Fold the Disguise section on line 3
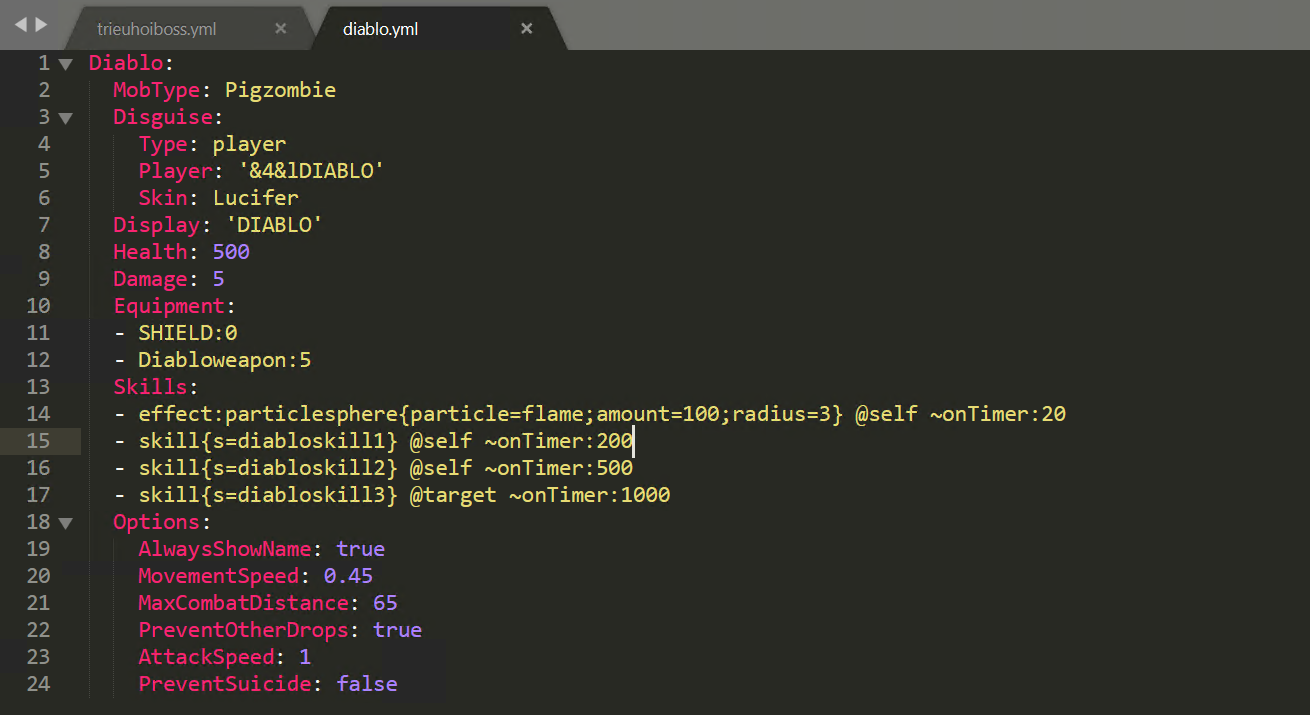The image size is (1310, 715). (x=66, y=118)
